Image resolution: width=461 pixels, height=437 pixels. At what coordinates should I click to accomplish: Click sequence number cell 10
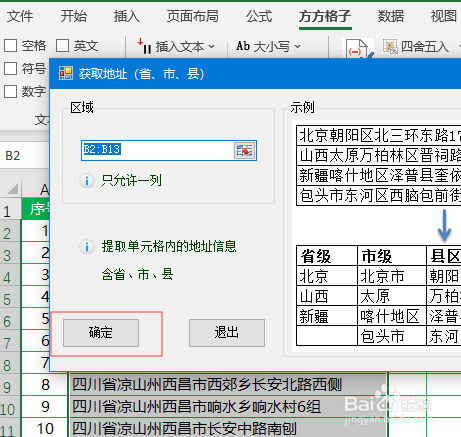pyautogui.click(x=45, y=428)
